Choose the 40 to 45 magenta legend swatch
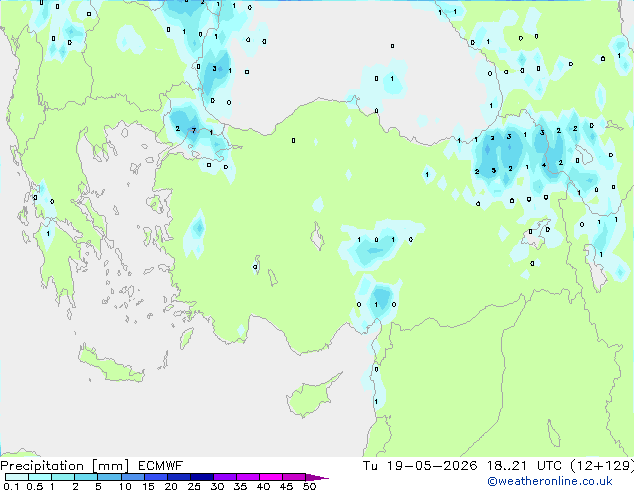Screen dimensions: 634x490 tap(271, 477)
